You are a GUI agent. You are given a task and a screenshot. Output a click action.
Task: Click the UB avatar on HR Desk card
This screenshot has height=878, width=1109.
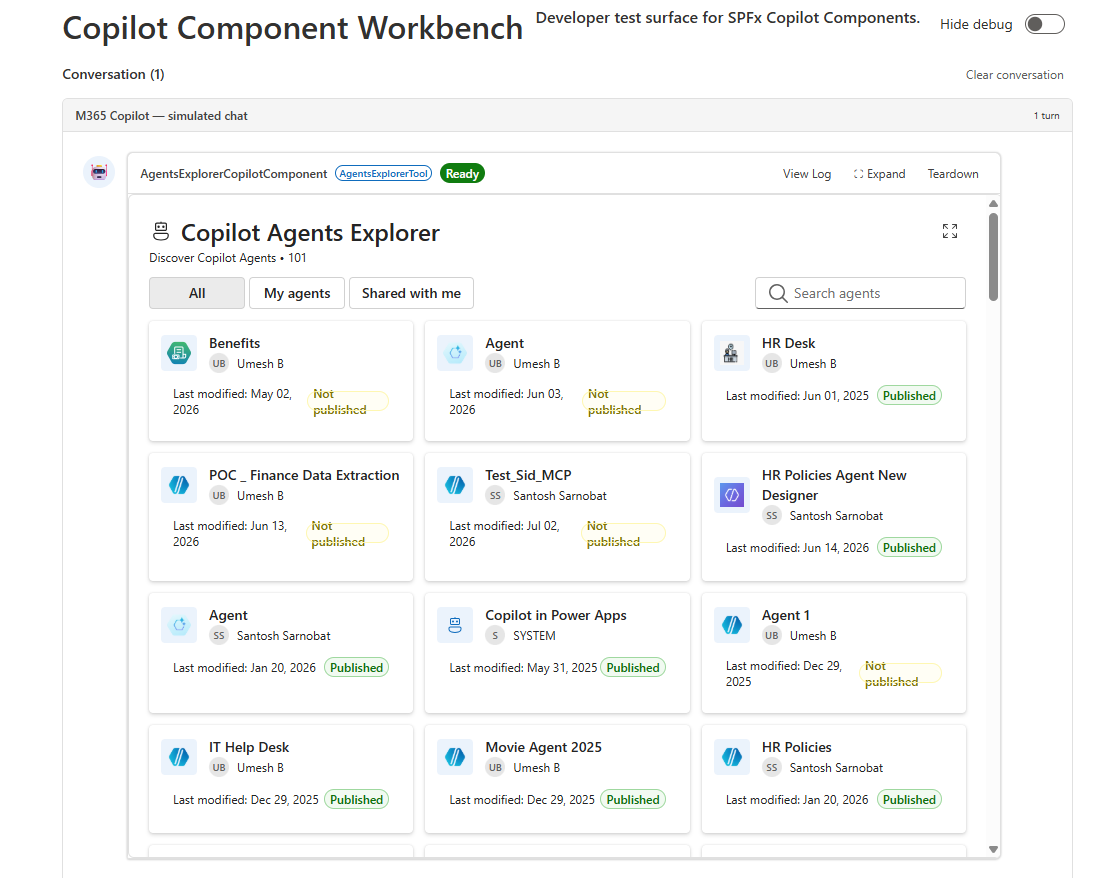pyautogui.click(x=772, y=364)
